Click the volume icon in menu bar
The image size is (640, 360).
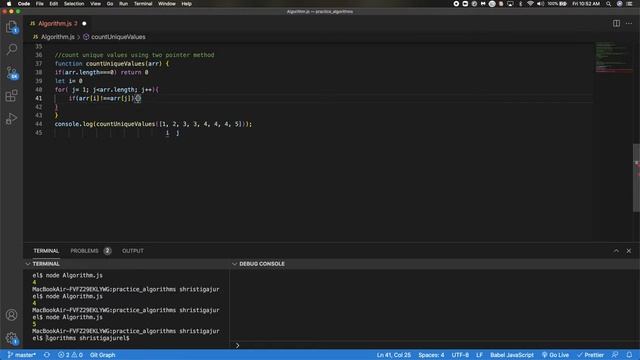[x=540, y=4]
